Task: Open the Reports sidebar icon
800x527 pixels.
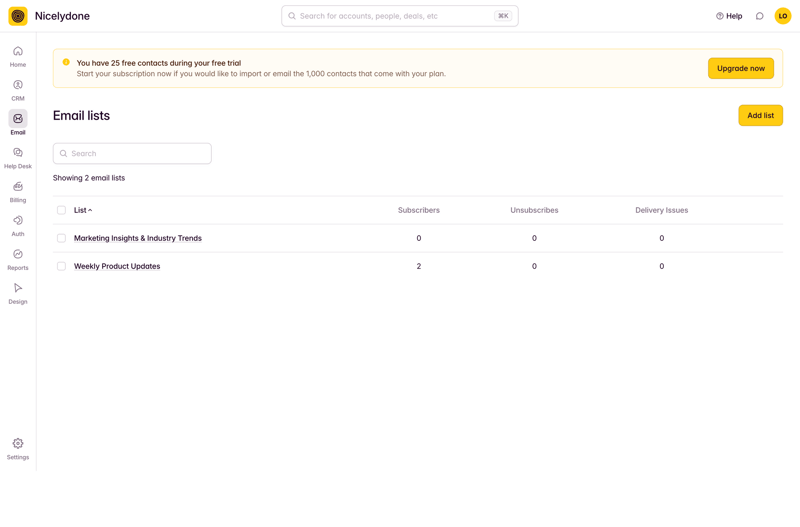Action: [18, 254]
